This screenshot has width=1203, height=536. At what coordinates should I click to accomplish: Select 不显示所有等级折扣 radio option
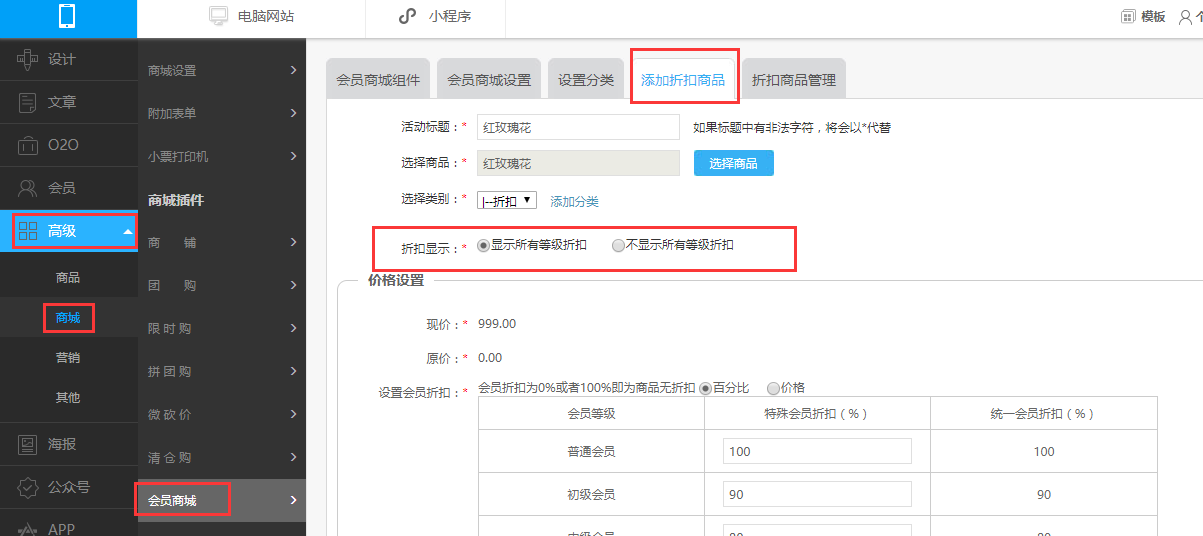[x=618, y=245]
